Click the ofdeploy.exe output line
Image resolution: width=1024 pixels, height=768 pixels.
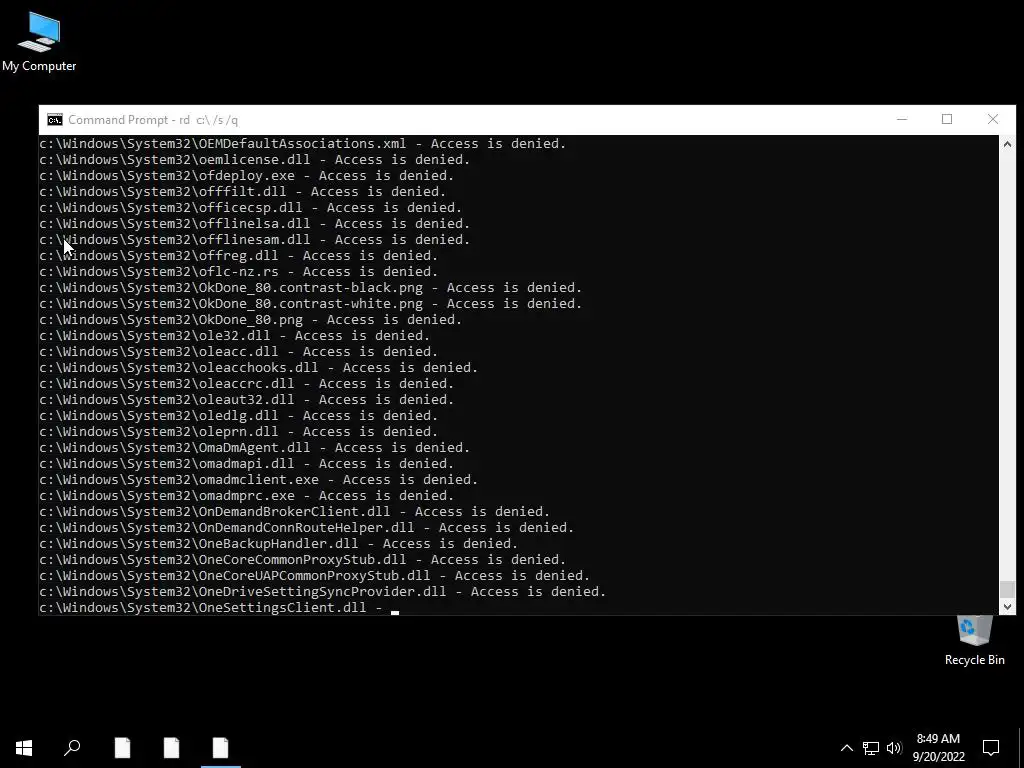[x=246, y=176]
